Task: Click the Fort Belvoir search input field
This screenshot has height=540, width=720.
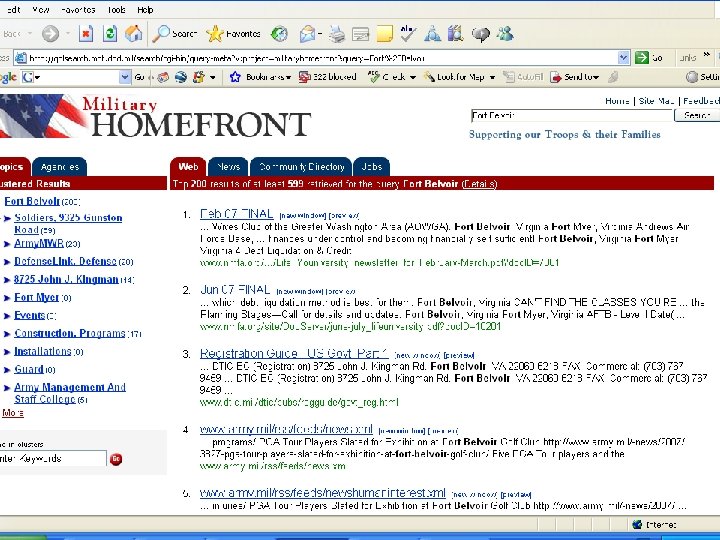Action: point(571,115)
